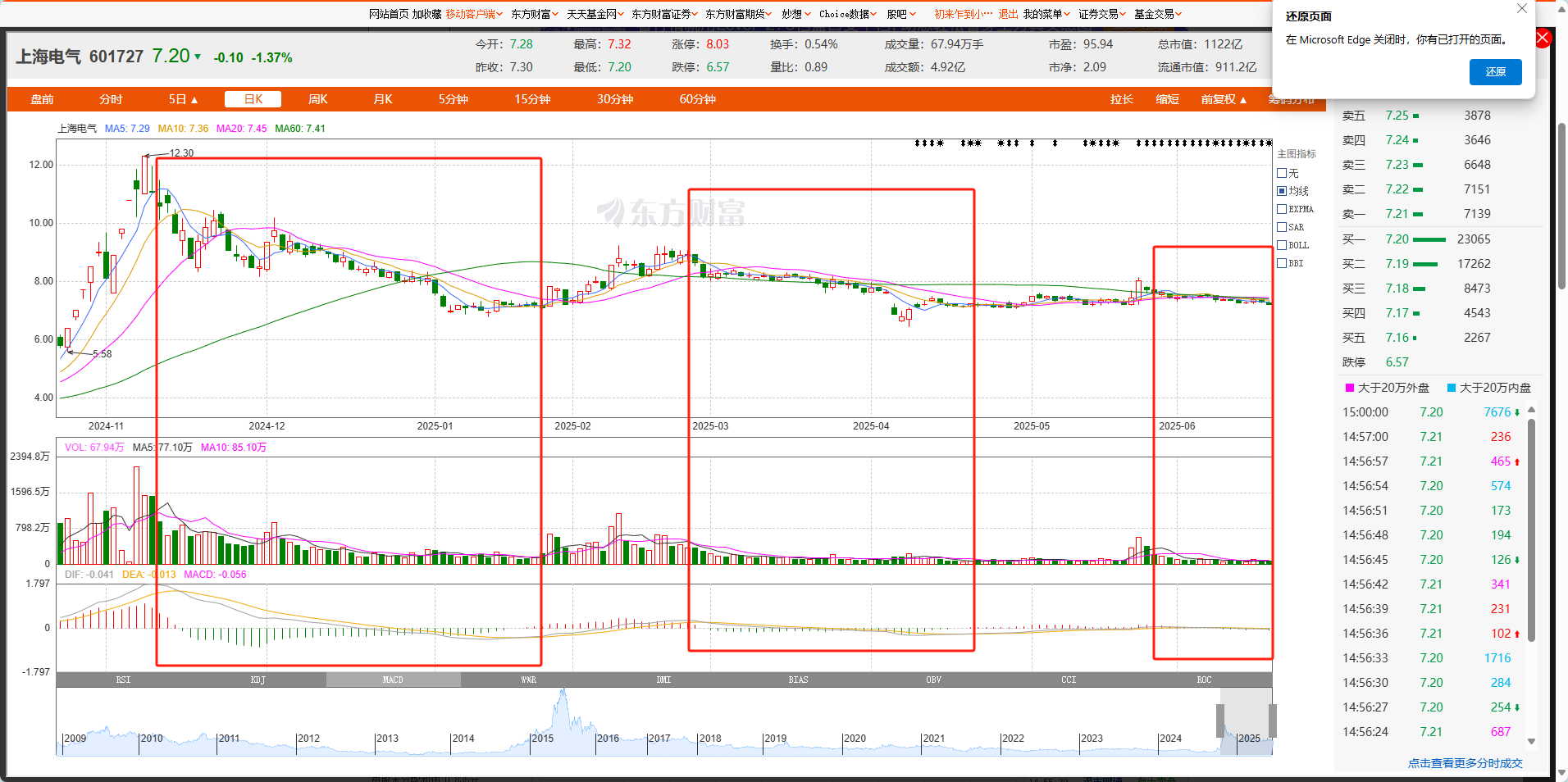Click the right handle of timeline range slider
The height and width of the screenshot is (782, 1568).
pyautogui.click(x=1272, y=721)
